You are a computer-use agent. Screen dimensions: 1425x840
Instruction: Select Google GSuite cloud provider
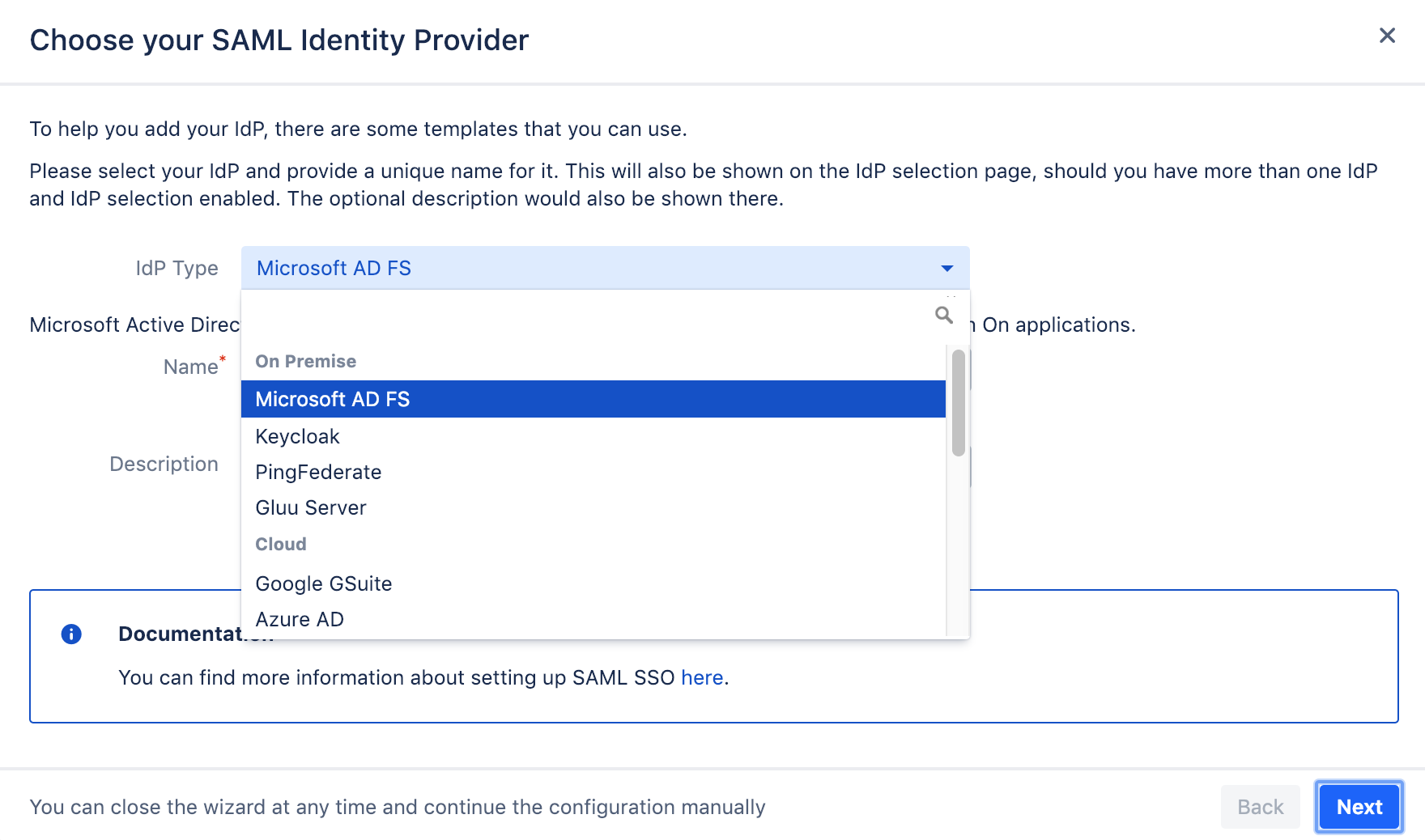593,583
